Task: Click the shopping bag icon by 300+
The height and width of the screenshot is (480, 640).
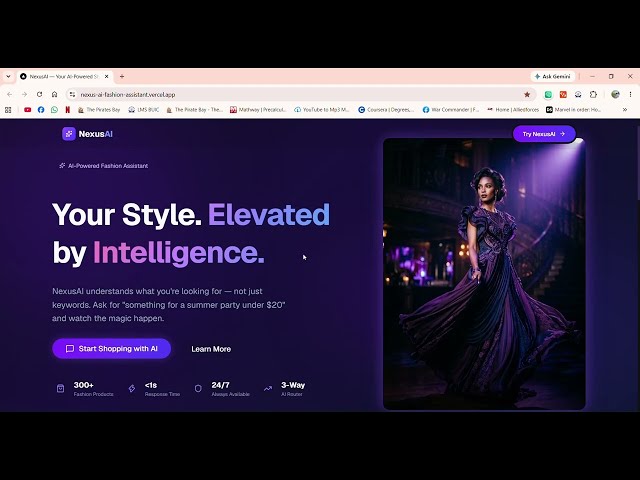Action: [x=60, y=388]
